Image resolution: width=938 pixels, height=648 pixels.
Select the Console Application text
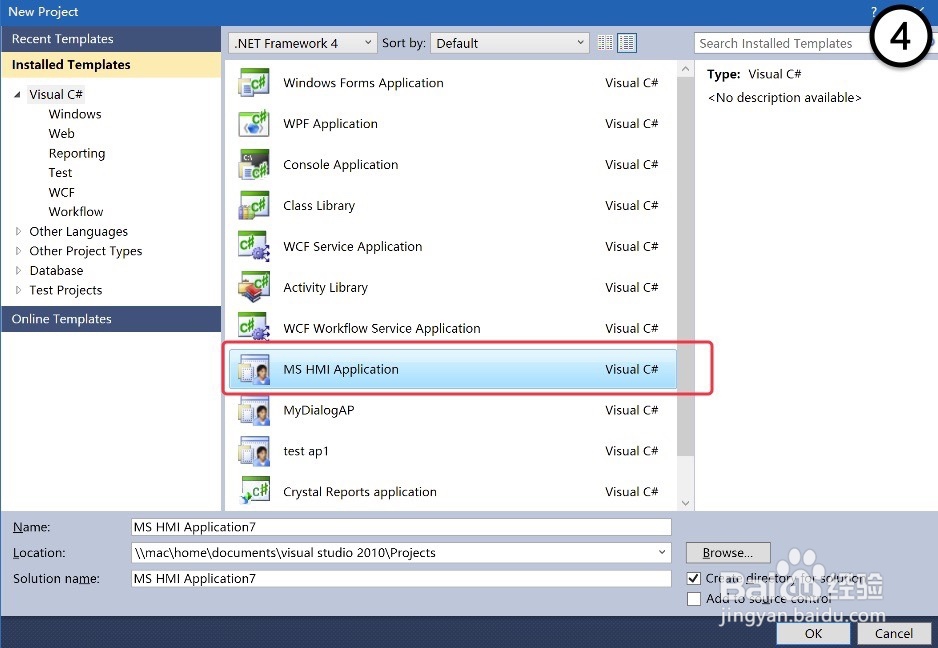point(340,165)
